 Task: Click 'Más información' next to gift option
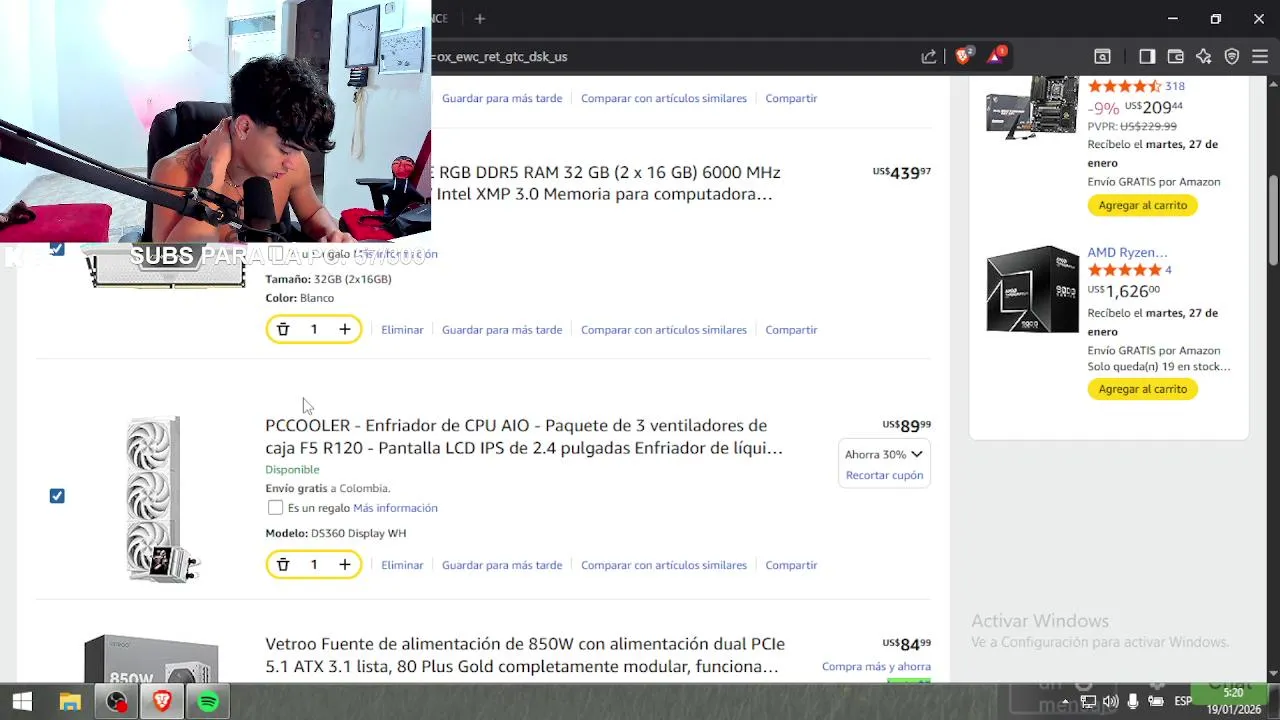tap(395, 508)
